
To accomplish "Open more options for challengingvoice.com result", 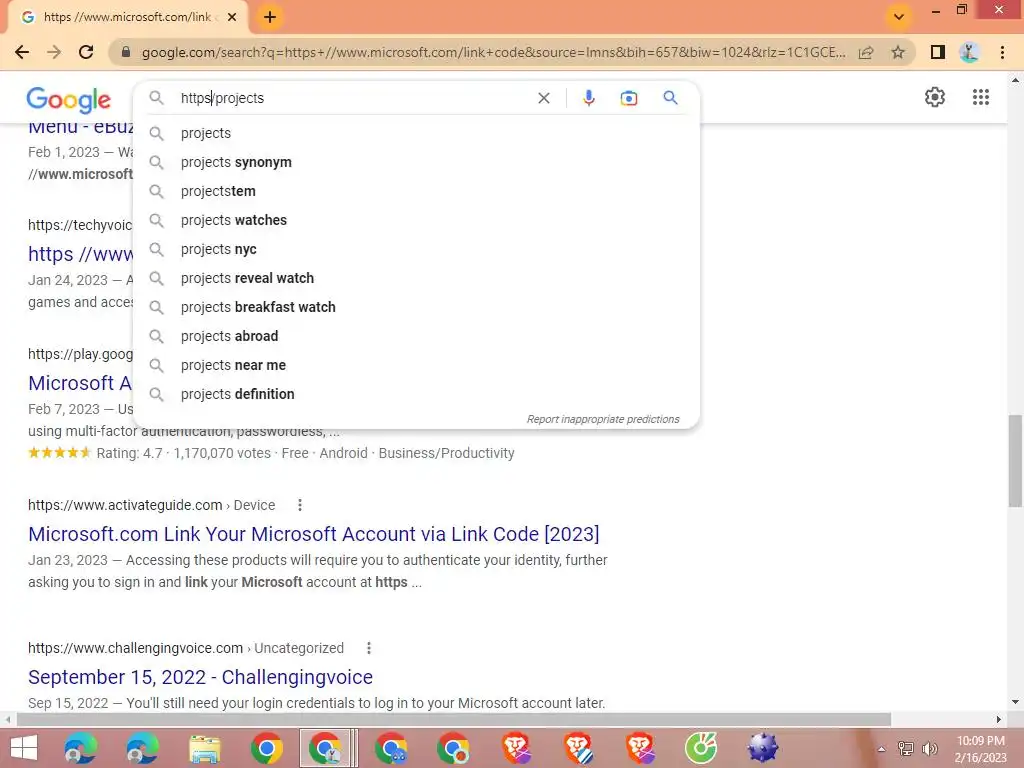I will click(x=369, y=648).
